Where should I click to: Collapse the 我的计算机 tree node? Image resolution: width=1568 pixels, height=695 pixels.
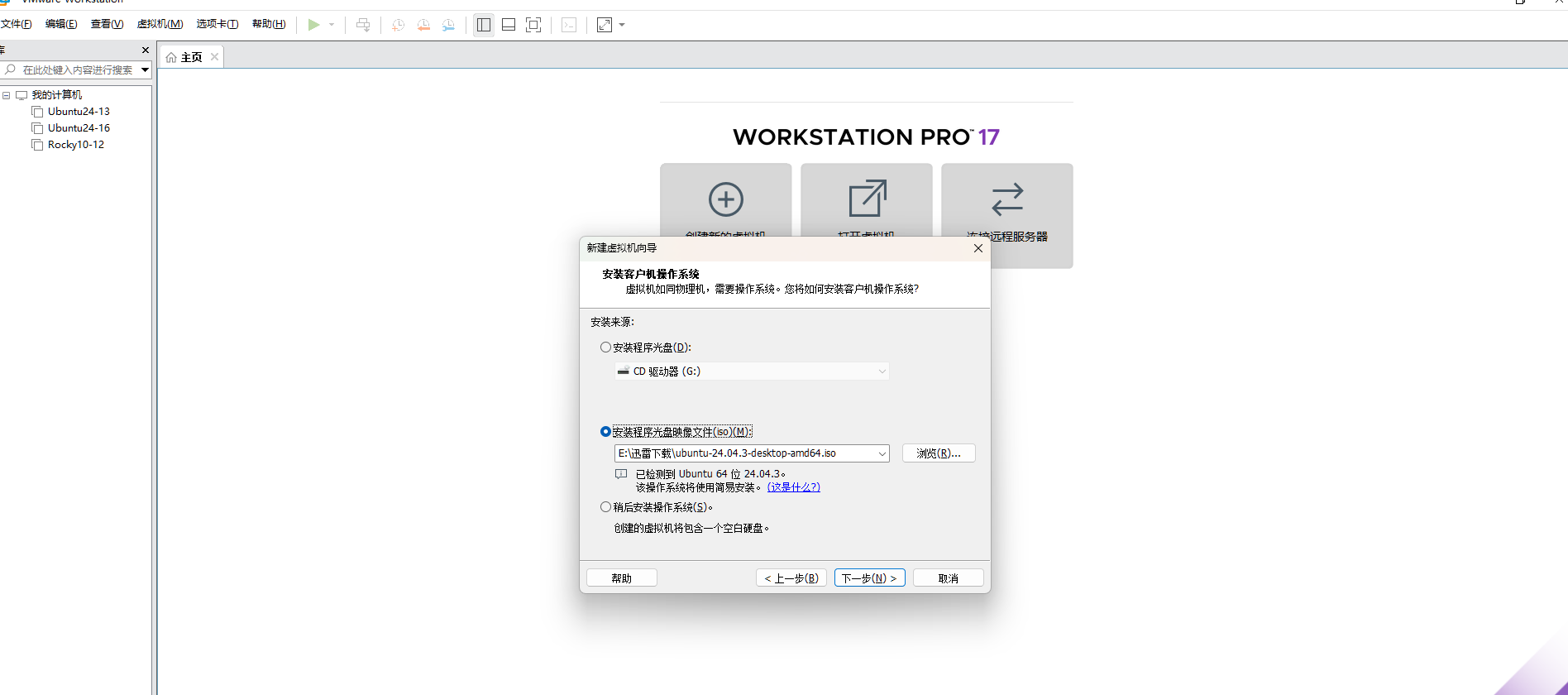click(7, 95)
